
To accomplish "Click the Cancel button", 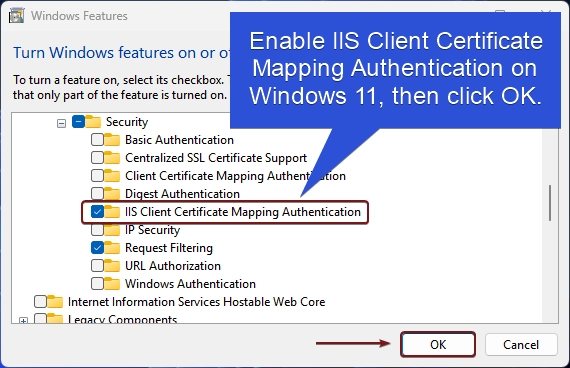I will [521, 344].
